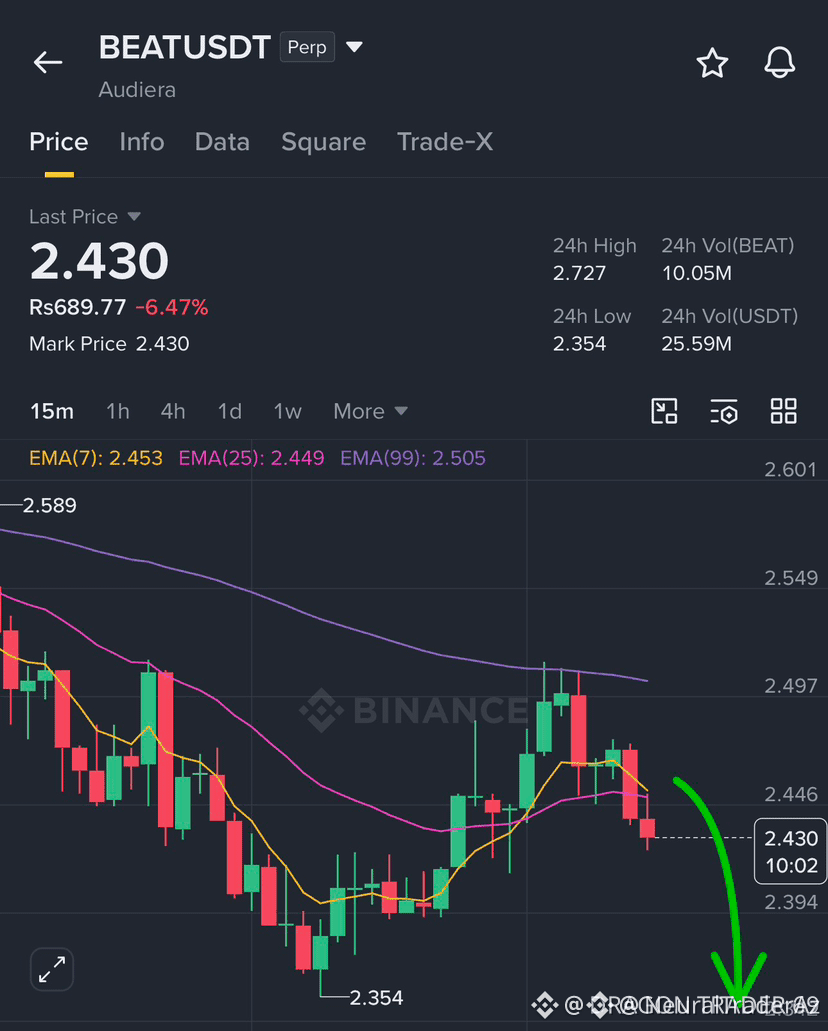The height and width of the screenshot is (1031, 828).
Task: Switch to the Trade-X tab
Action: pyautogui.click(x=445, y=142)
